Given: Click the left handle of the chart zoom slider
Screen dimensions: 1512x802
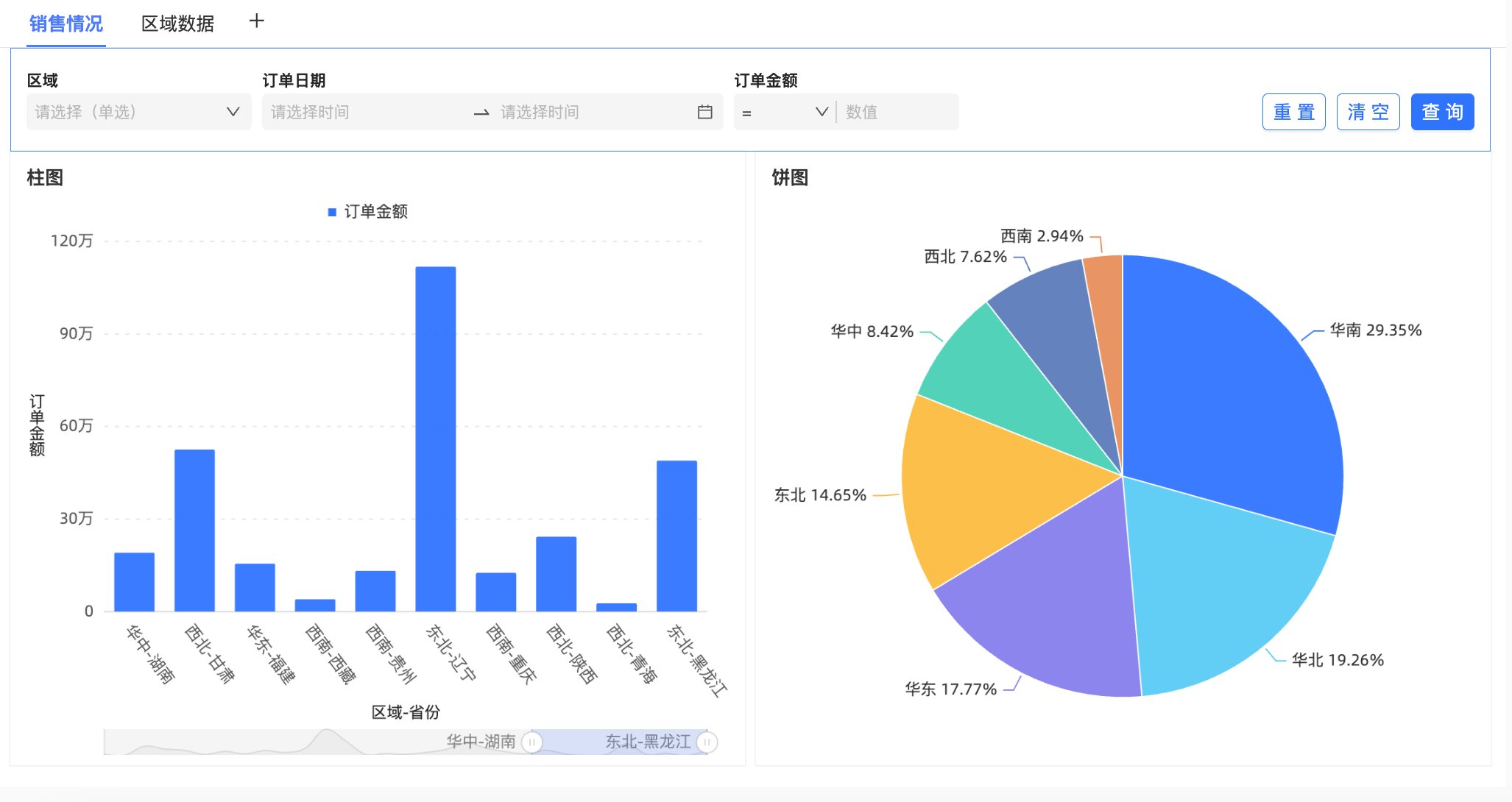Looking at the screenshot, I should 531,742.
